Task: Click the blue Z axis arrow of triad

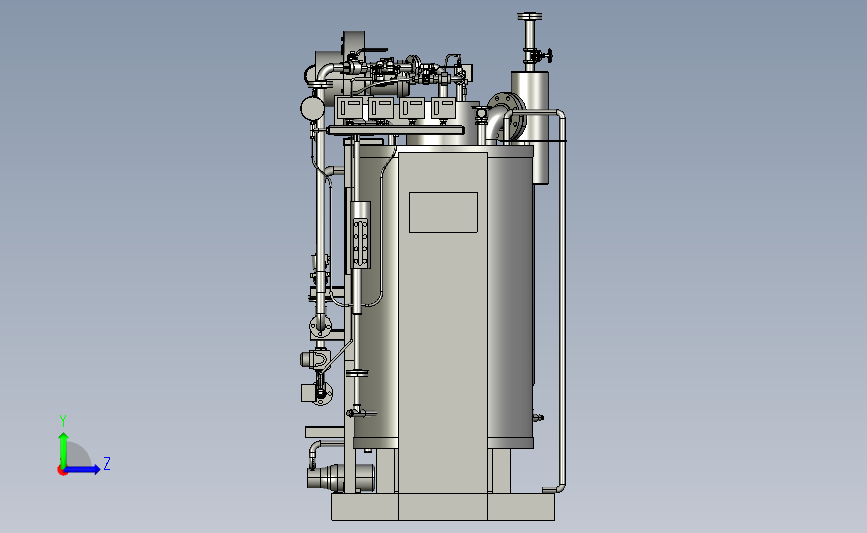Action: point(83,470)
